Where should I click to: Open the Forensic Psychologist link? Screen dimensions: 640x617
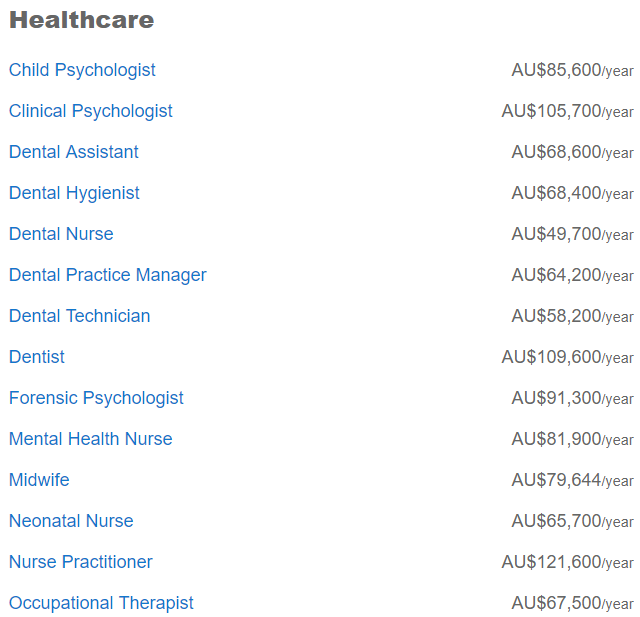click(x=96, y=398)
